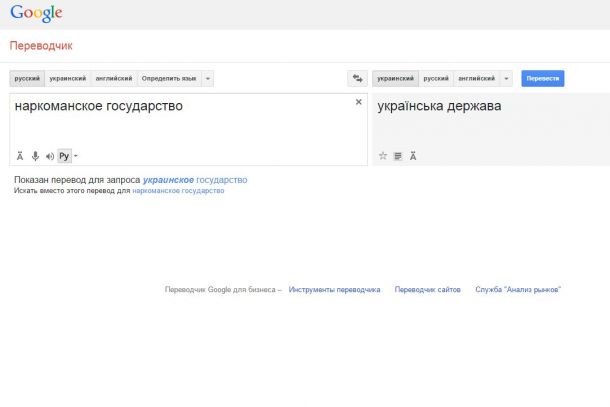Expand the input method dropdown arrow
The image size is (610, 407).
(76, 156)
